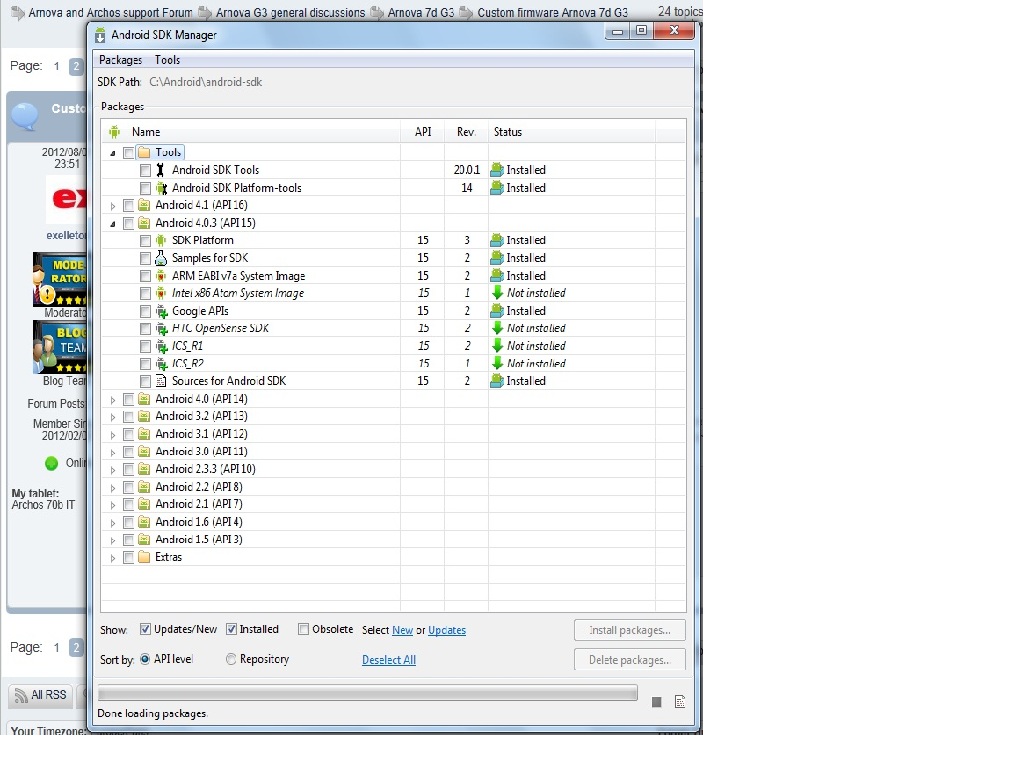Open the SDK Manager log window icon
1024x768 pixels.
pyautogui.click(x=680, y=702)
